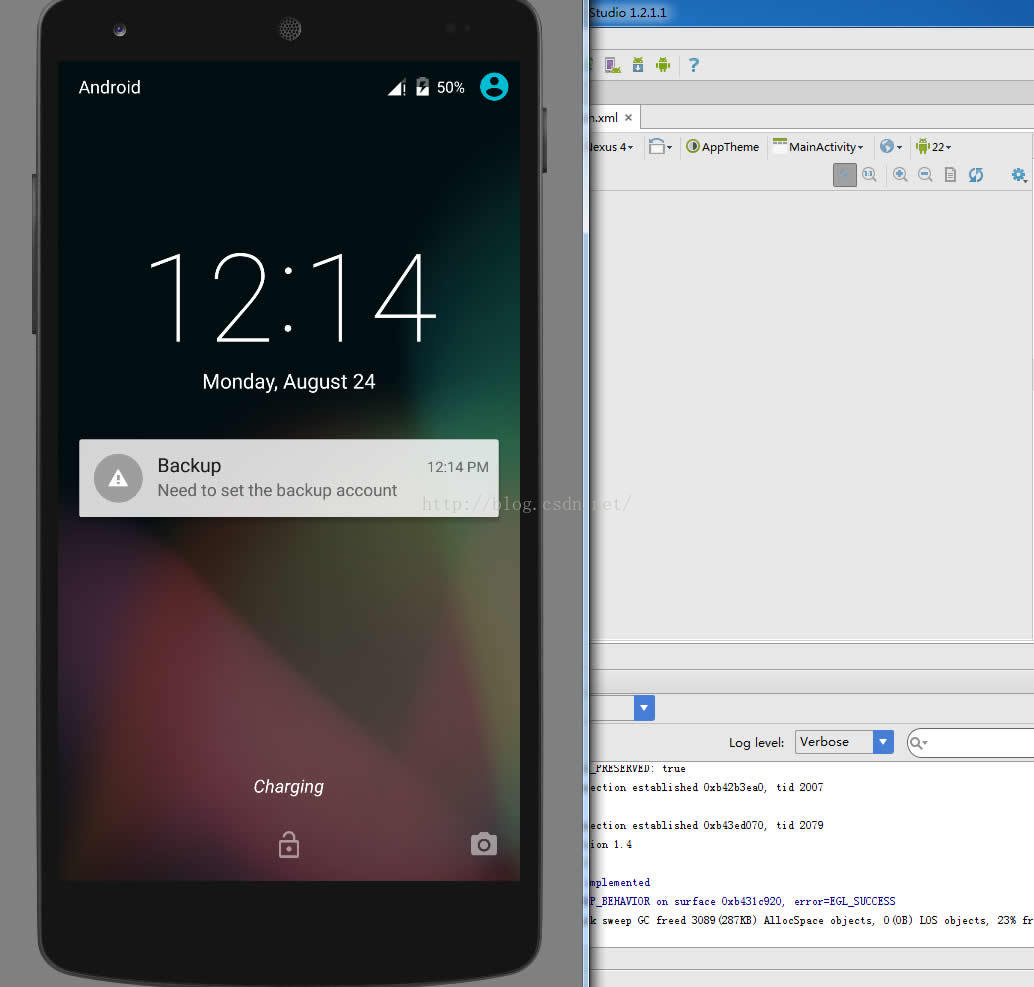Refresh the layout preview
Screen dimensions: 1034x987
click(x=976, y=175)
